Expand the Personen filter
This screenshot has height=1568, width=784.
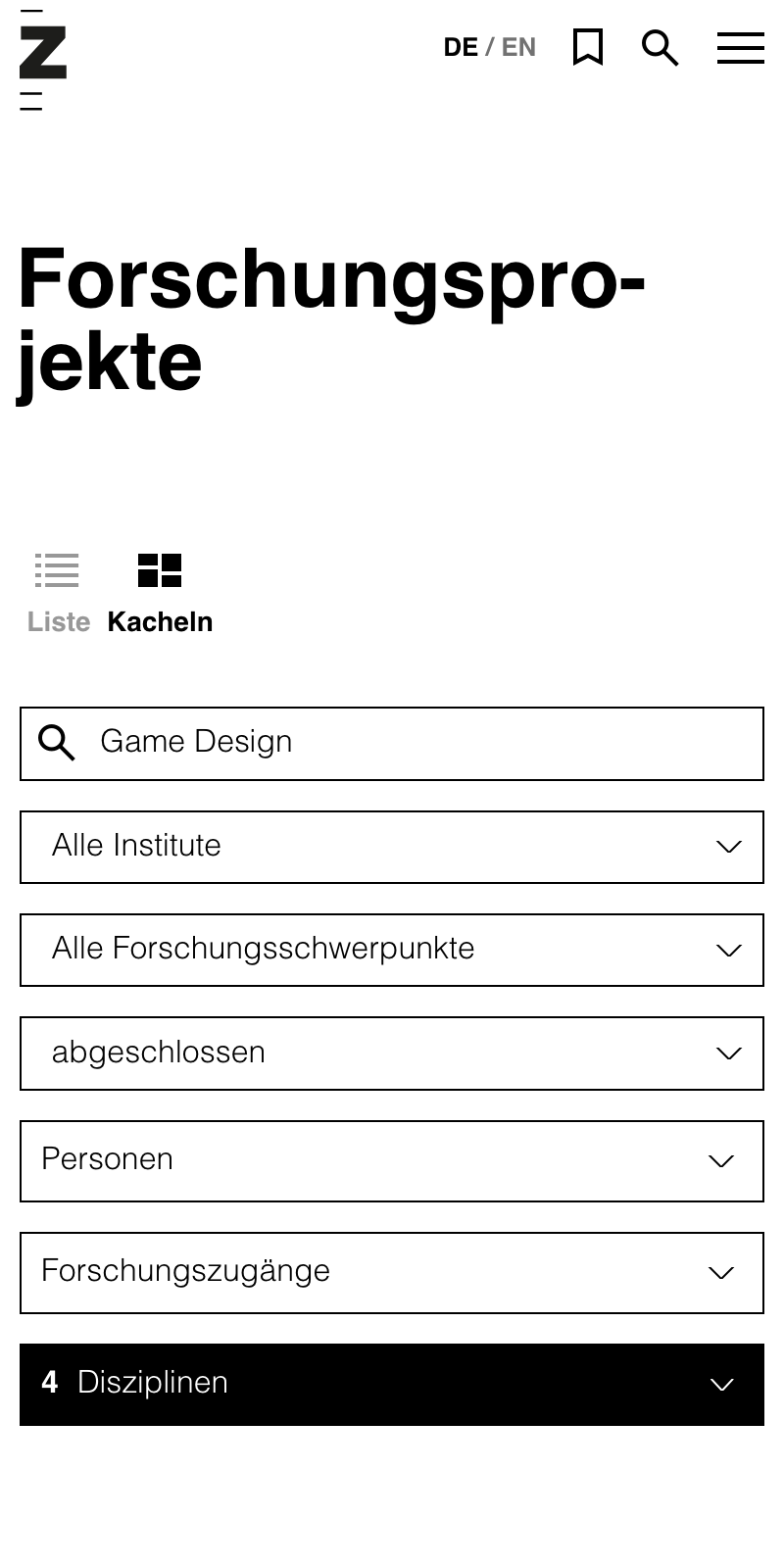point(392,1161)
